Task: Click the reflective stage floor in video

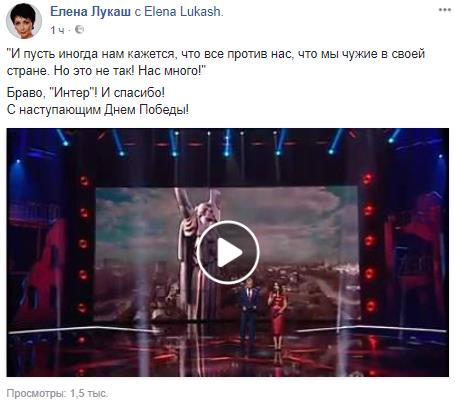Action: [x=228, y=353]
